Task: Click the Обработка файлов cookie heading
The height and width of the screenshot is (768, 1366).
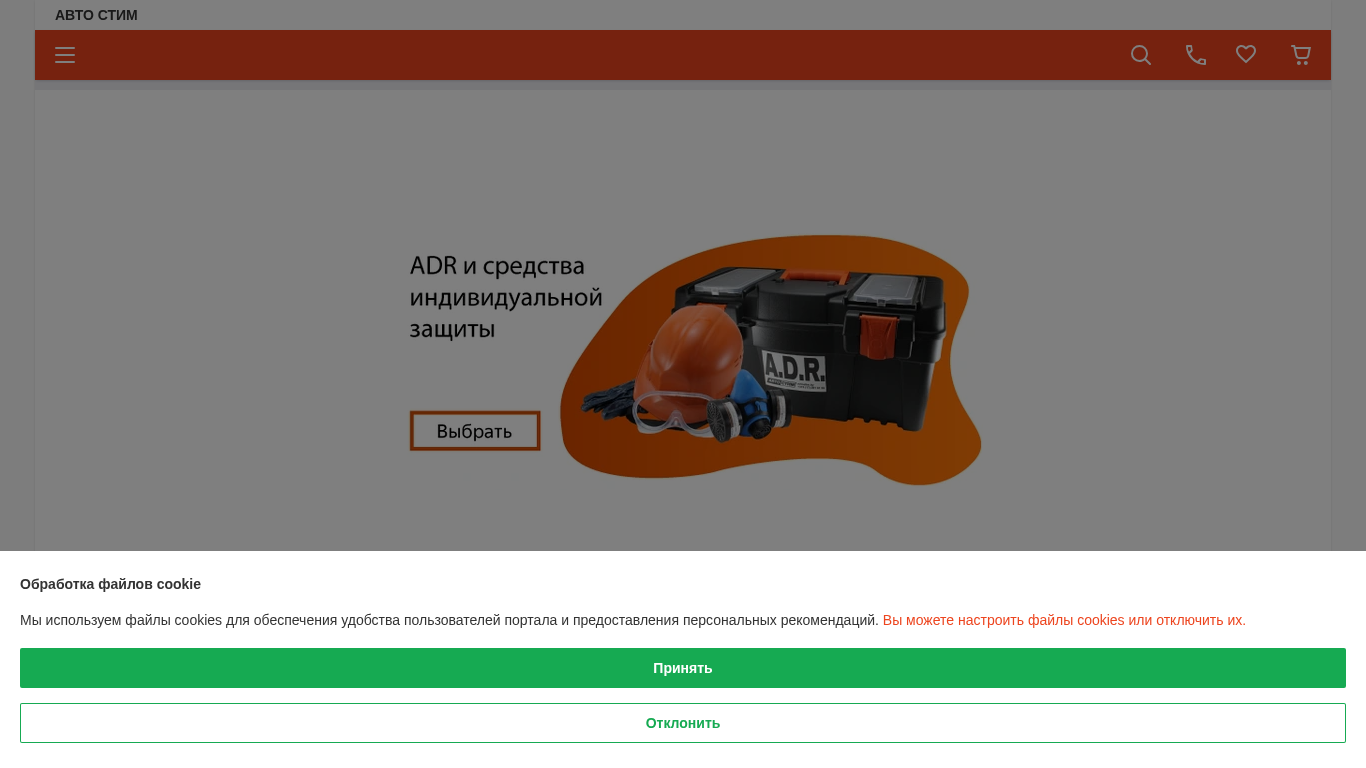Action: coord(110,584)
